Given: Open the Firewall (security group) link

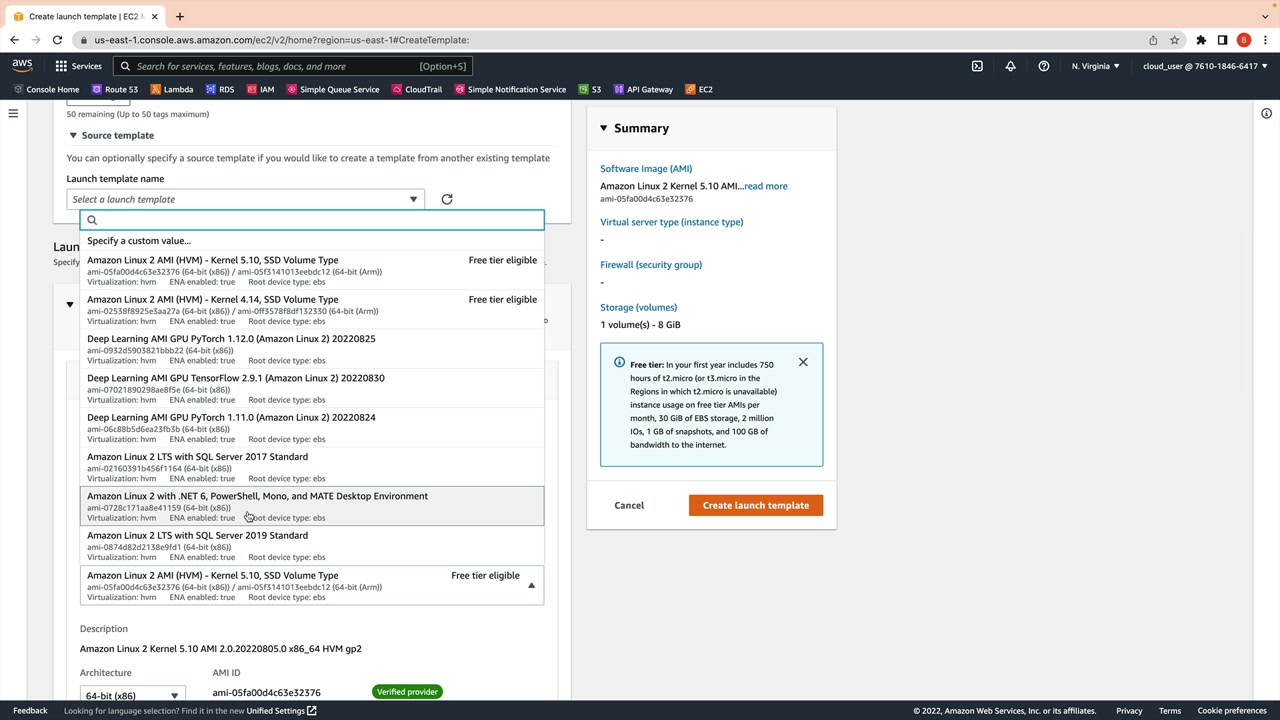Looking at the screenshot, I should pos(651,265).
